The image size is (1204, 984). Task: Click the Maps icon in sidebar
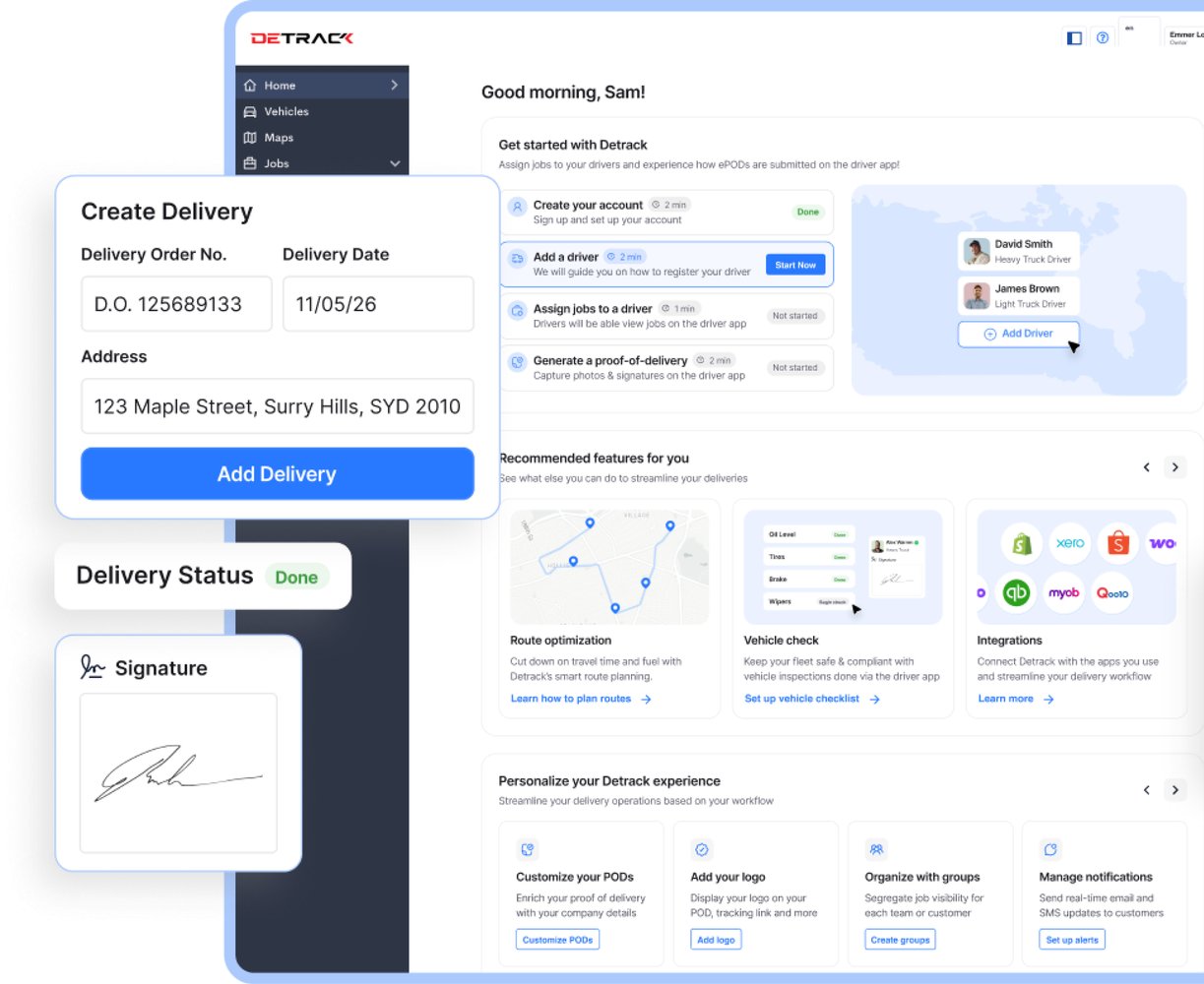pyautogui.click(x=250, y=138)
